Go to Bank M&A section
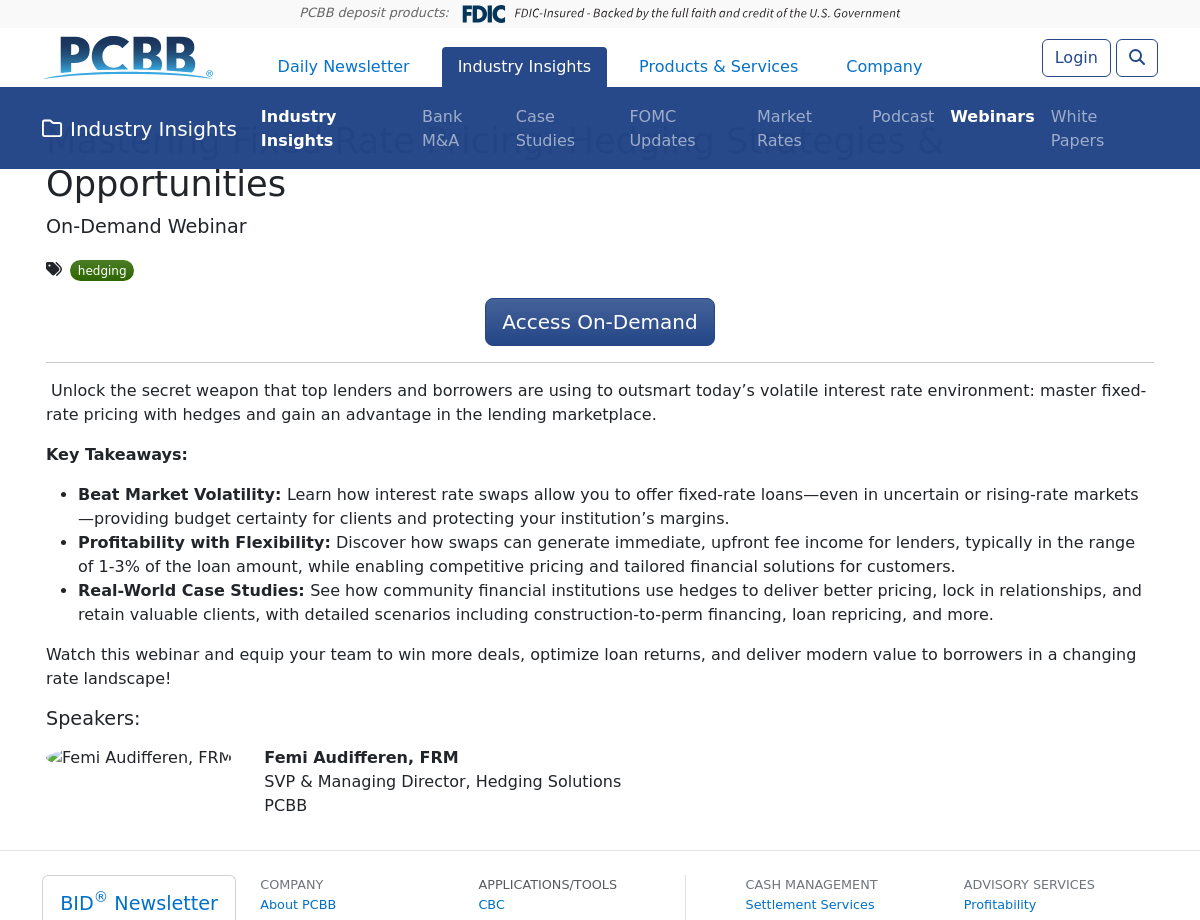 point(441,129)
